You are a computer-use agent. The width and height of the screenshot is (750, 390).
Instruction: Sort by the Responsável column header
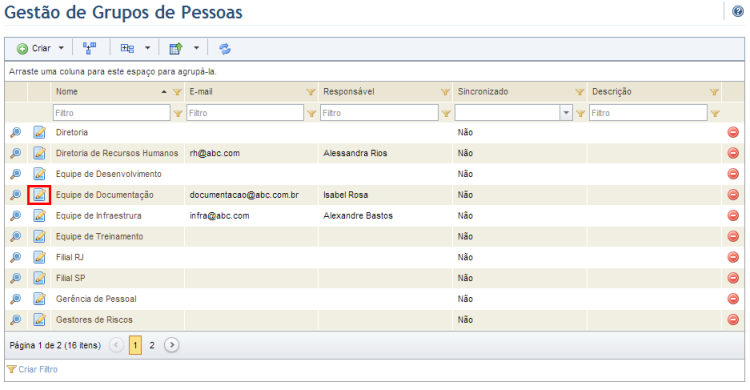349,91
